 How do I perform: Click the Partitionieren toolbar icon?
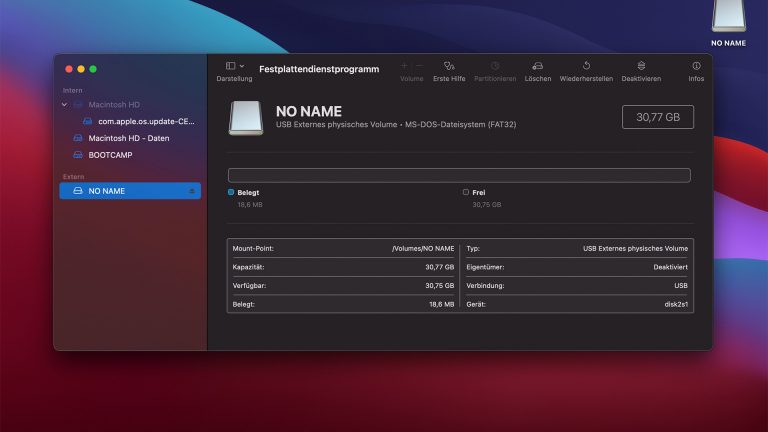(x=494, y=66)
